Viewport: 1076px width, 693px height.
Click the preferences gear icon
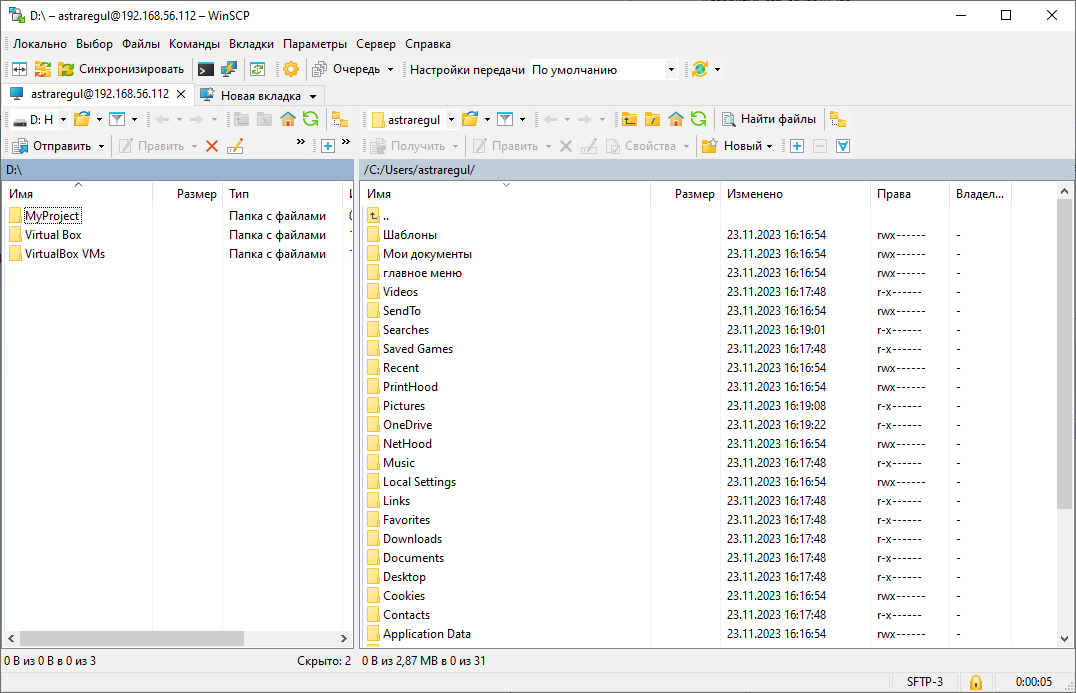coord(291,69)
